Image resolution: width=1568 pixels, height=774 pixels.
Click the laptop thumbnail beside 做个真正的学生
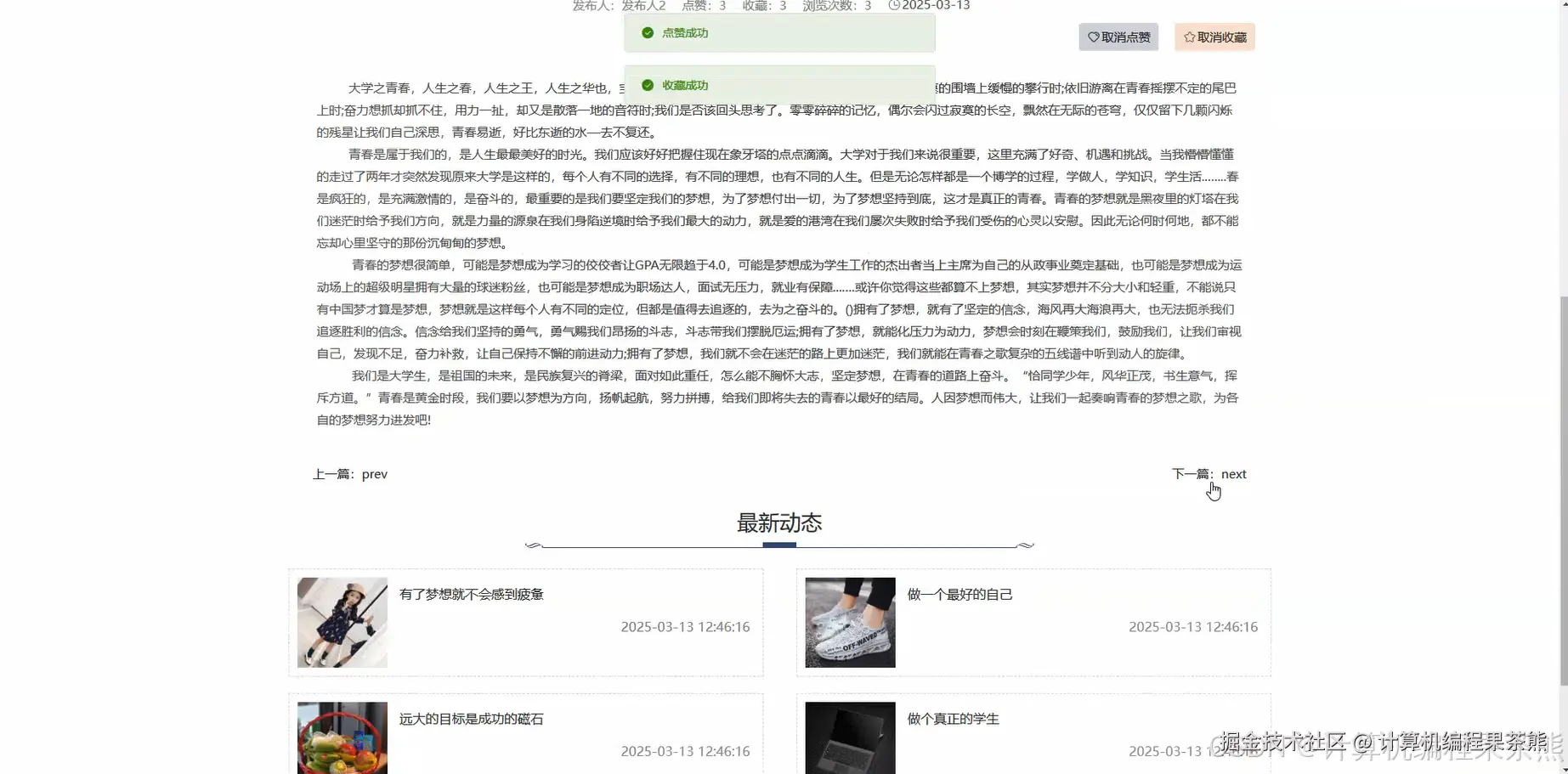(x=849, y=743)
